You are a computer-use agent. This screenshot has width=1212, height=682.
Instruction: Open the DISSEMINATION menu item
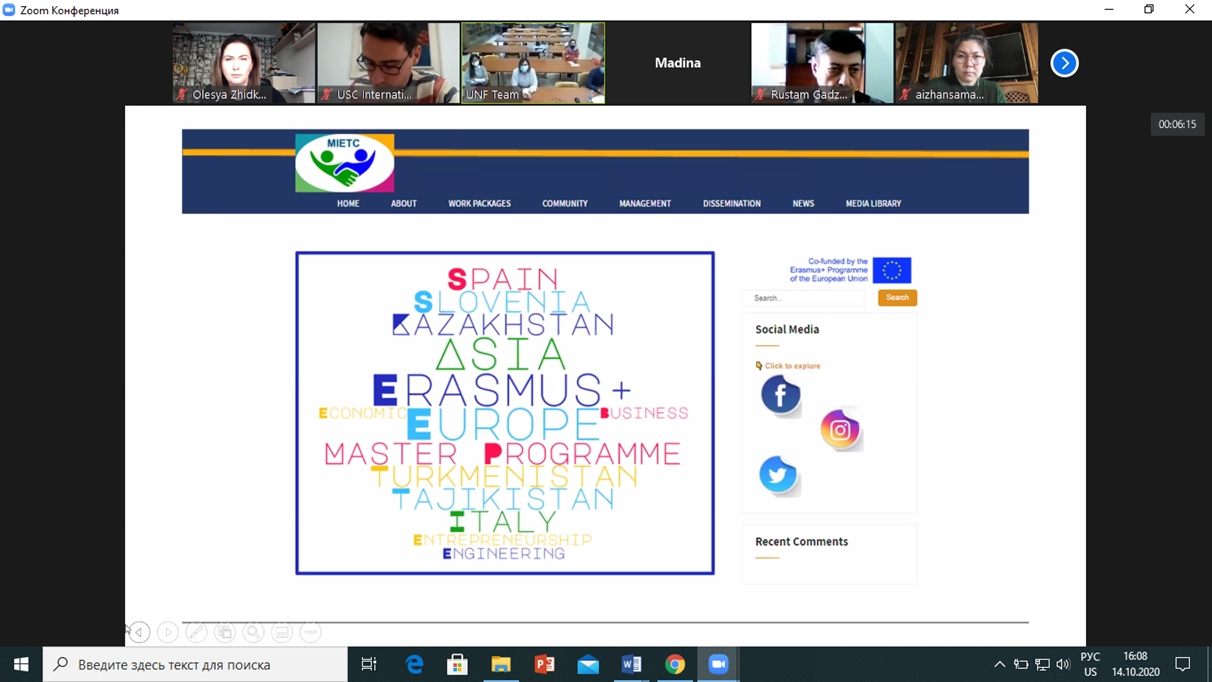(731, 204)
